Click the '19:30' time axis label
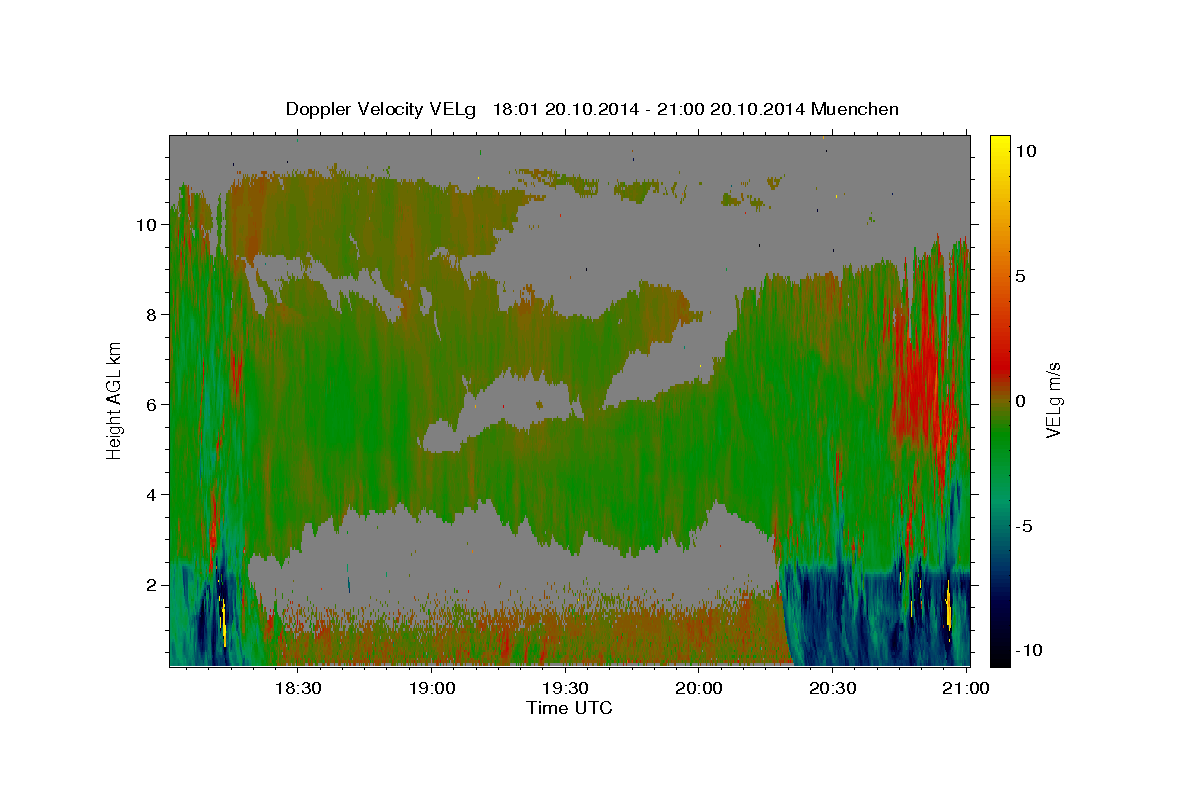This screenshot has height=800, width=1200. (x=565, y=688)
